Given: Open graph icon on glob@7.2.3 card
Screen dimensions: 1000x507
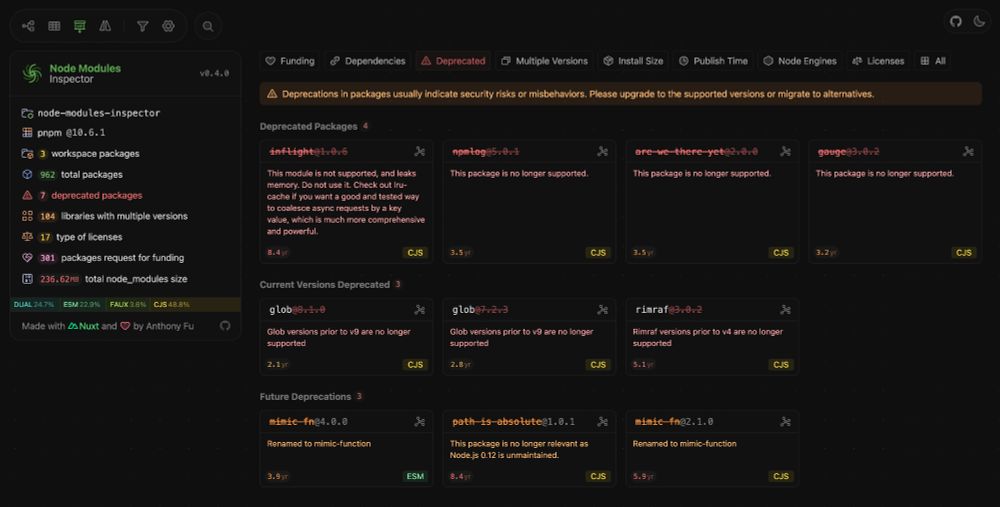Looking at the screenshot, I should point(603,309).
